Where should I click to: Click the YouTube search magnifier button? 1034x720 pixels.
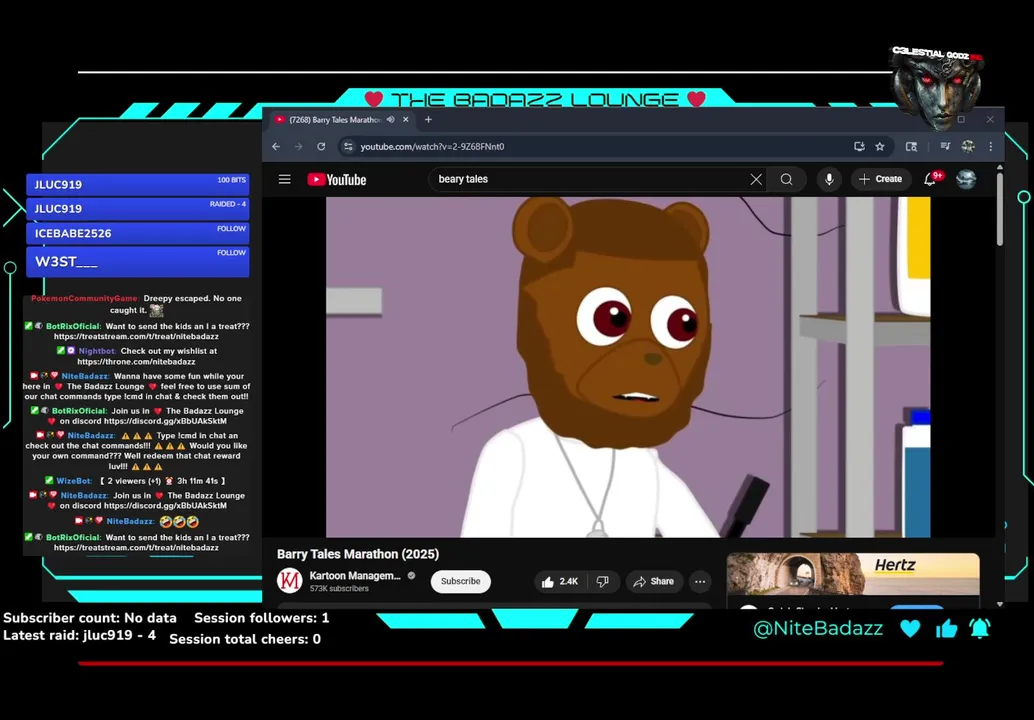click(786, 179)
